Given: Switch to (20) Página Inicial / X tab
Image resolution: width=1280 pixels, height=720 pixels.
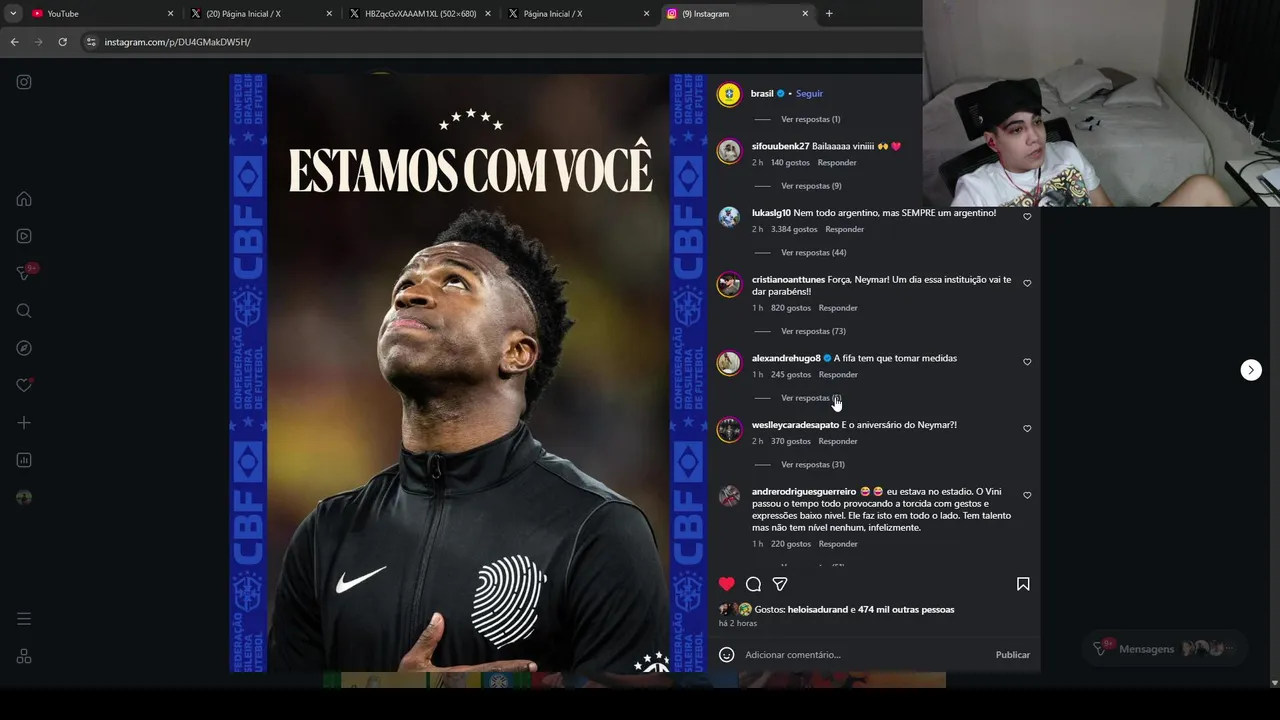Looking at the screenshot, I should (262, 13).
